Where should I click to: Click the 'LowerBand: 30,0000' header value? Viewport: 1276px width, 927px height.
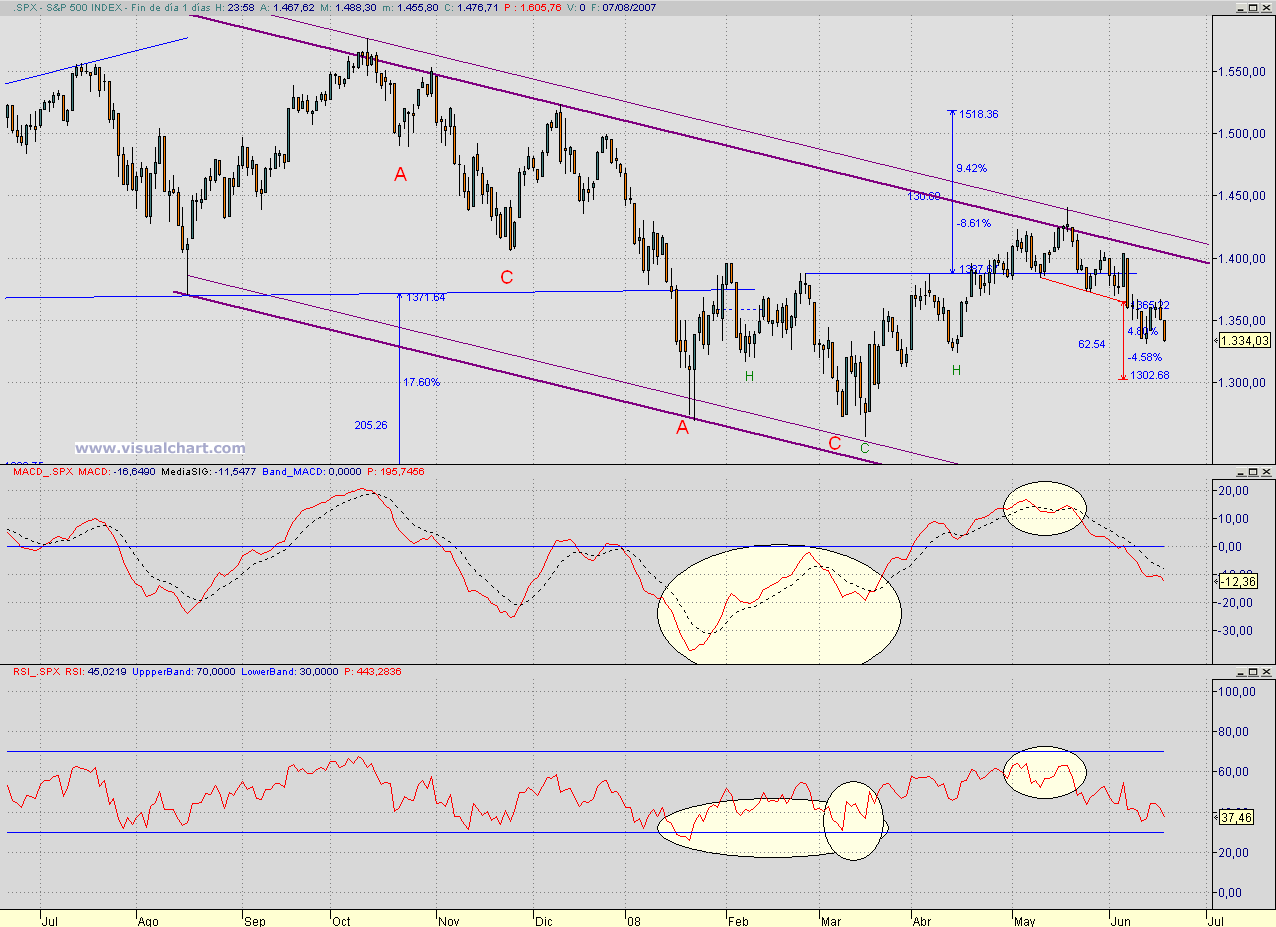[292, 671]
